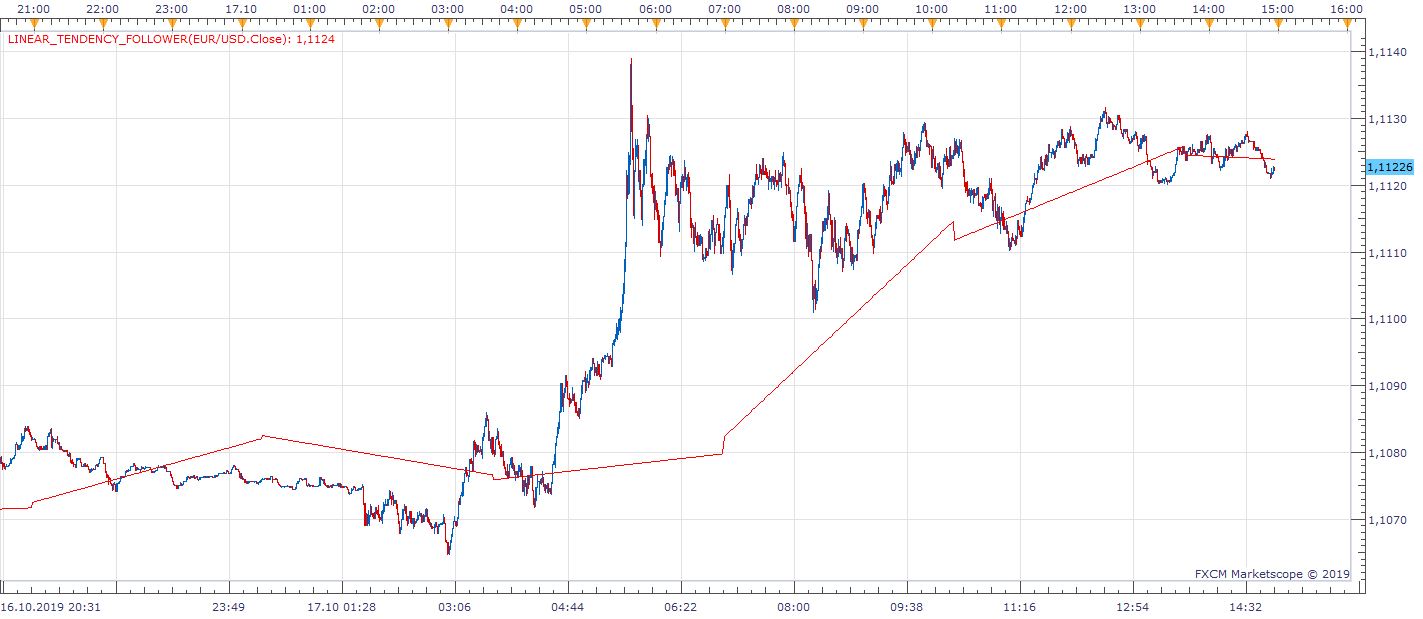Viewport: 1423px width, 619px height.
Task: Select the orange marker below 04:00
Action: click(517, 24)
